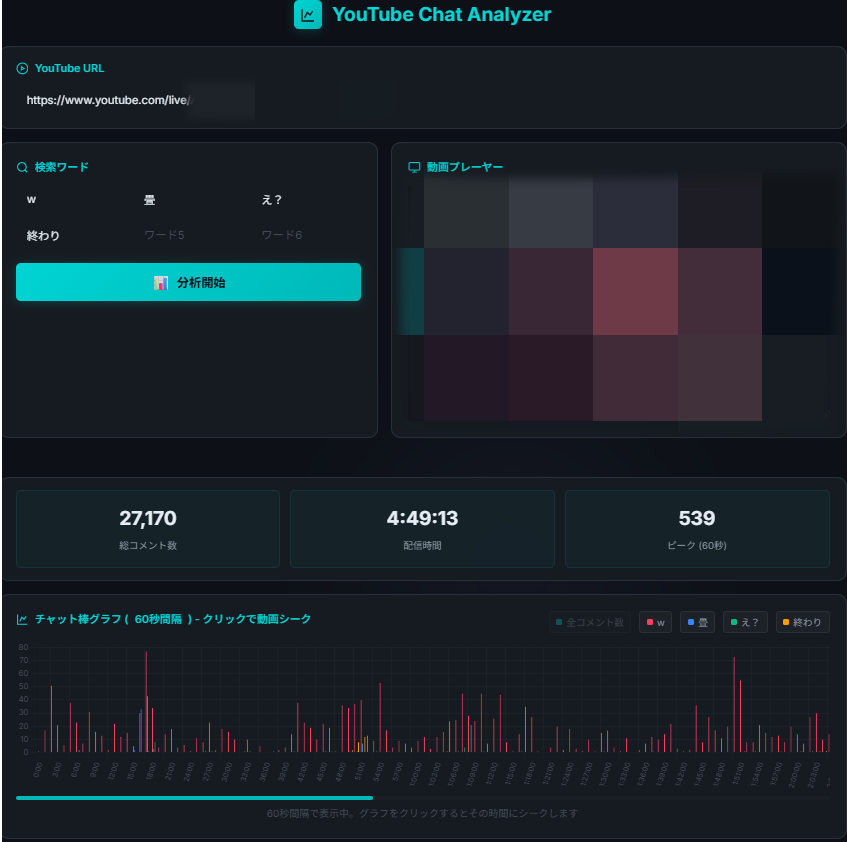Click the monitor icon beside 動画プレーヤー
The width and height of the screenshot is (849, 842).
pyautogui.click(x=414, y=168)
